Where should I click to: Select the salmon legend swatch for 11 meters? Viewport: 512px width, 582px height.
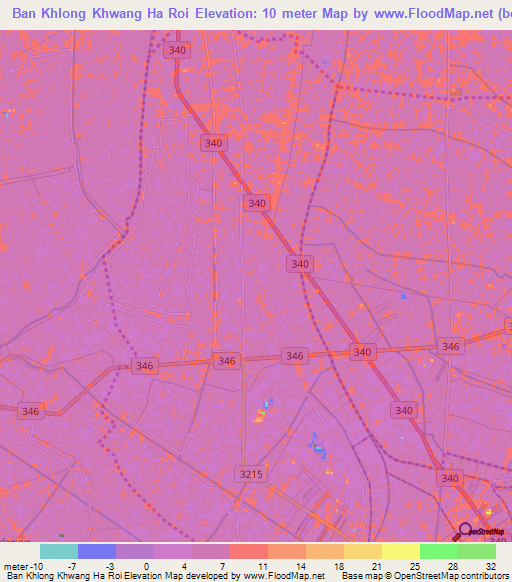287,552
